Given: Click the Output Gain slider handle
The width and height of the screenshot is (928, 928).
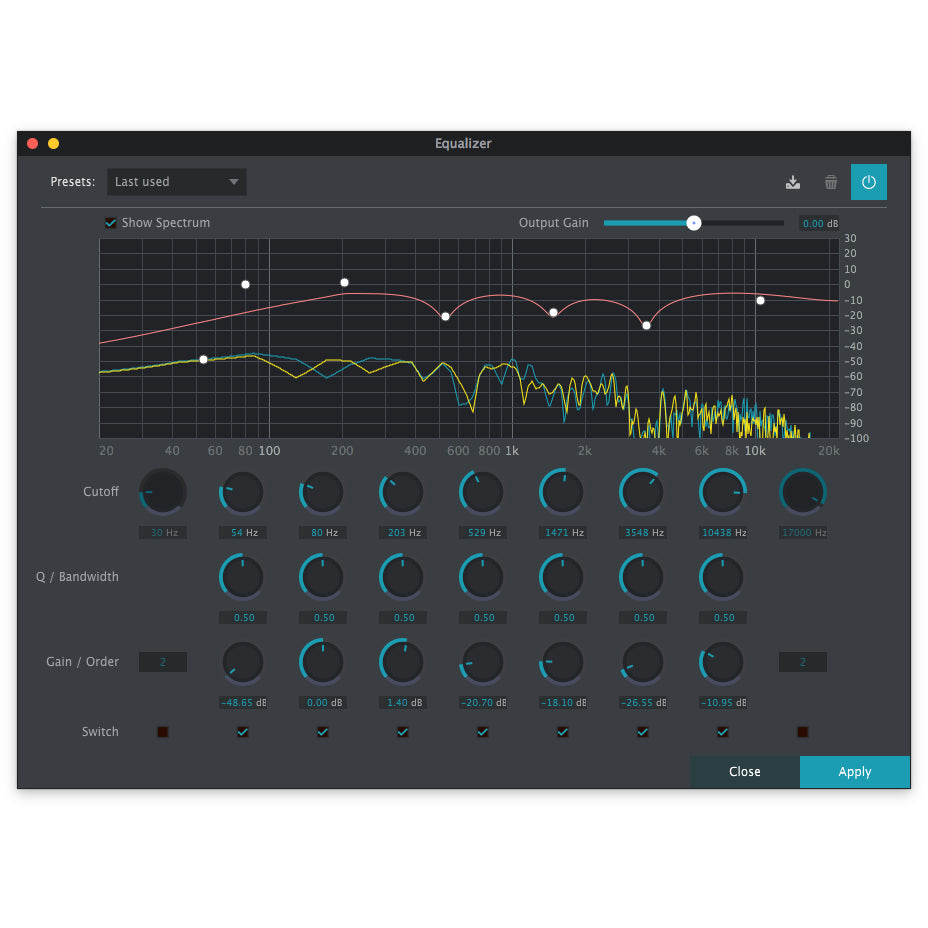Looking at the screenshot, I should point(694,223).
